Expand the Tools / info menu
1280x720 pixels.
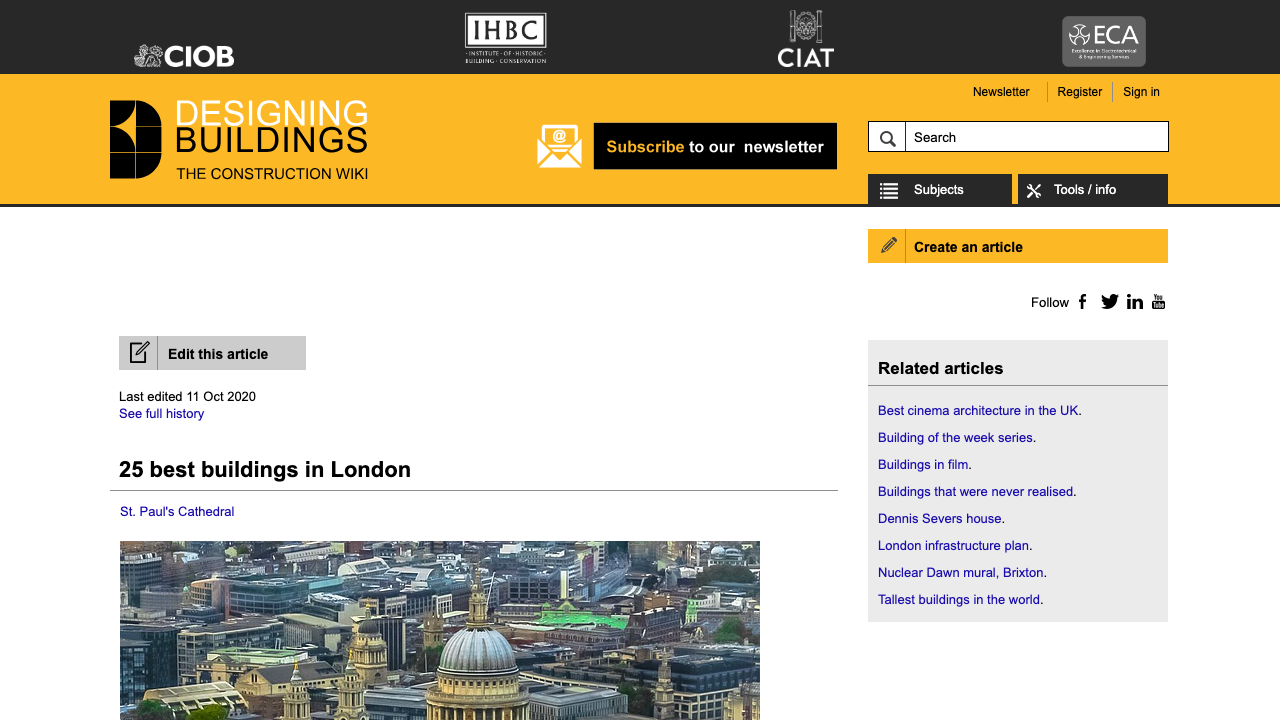pos(1092,190)
